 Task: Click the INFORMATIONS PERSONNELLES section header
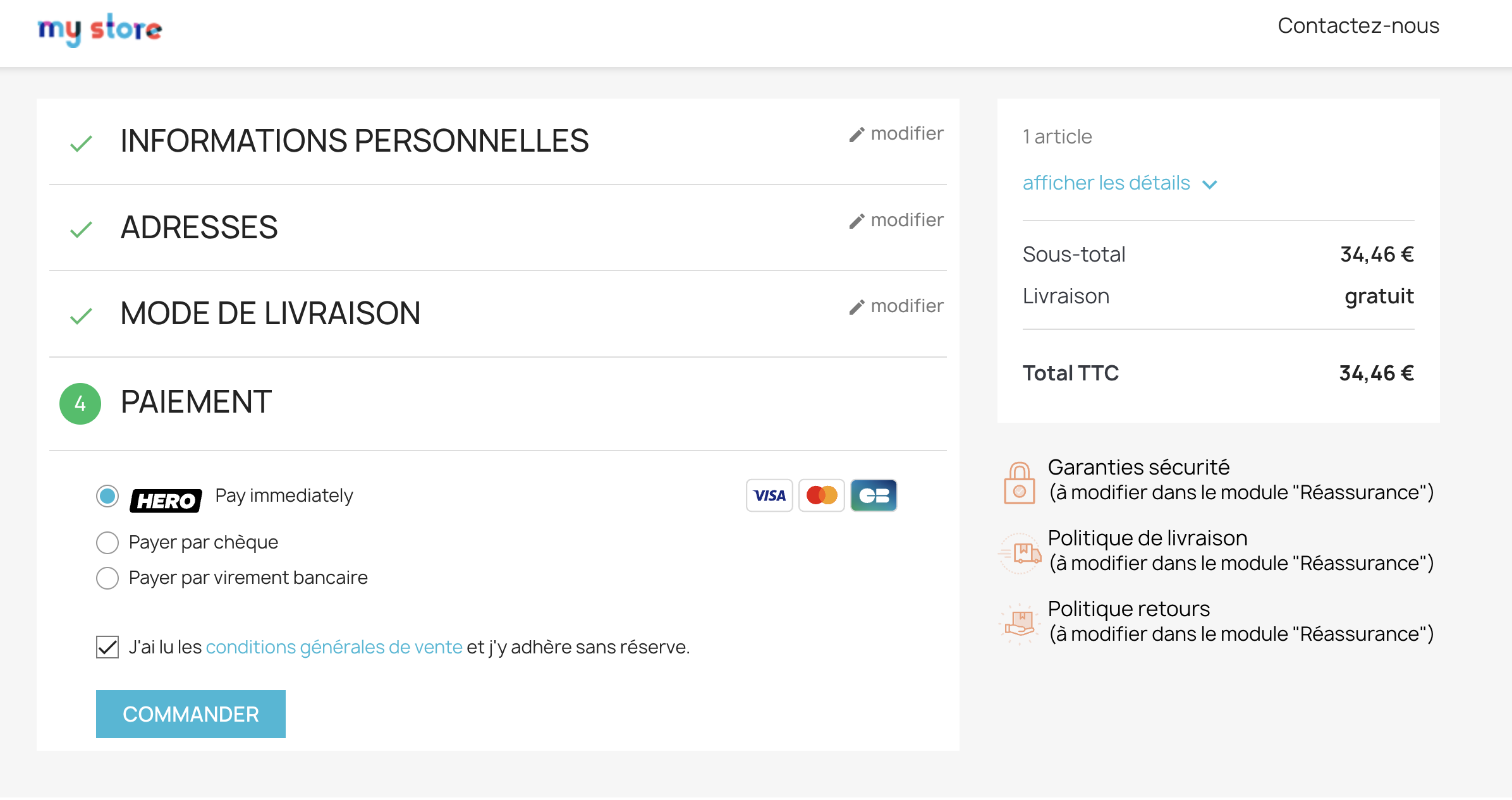click(355, 140)
